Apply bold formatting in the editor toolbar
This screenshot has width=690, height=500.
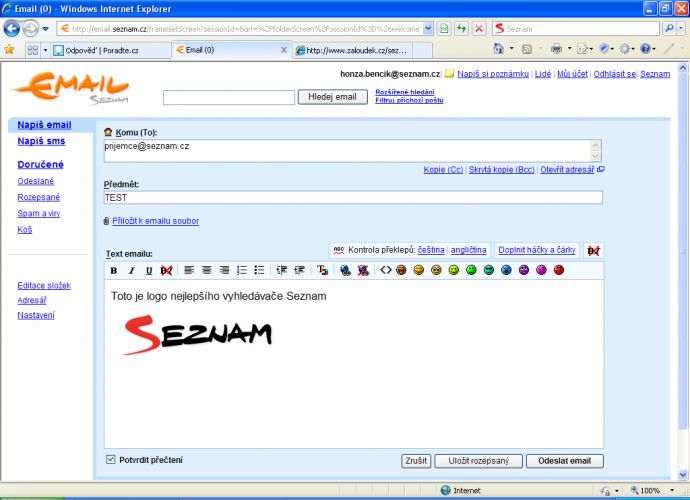click(x=114, y=270)
